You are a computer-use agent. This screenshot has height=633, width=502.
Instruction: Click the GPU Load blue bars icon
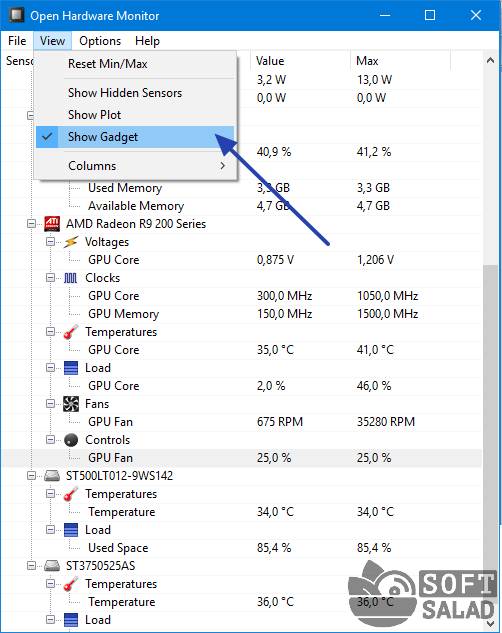coord(71,368)
